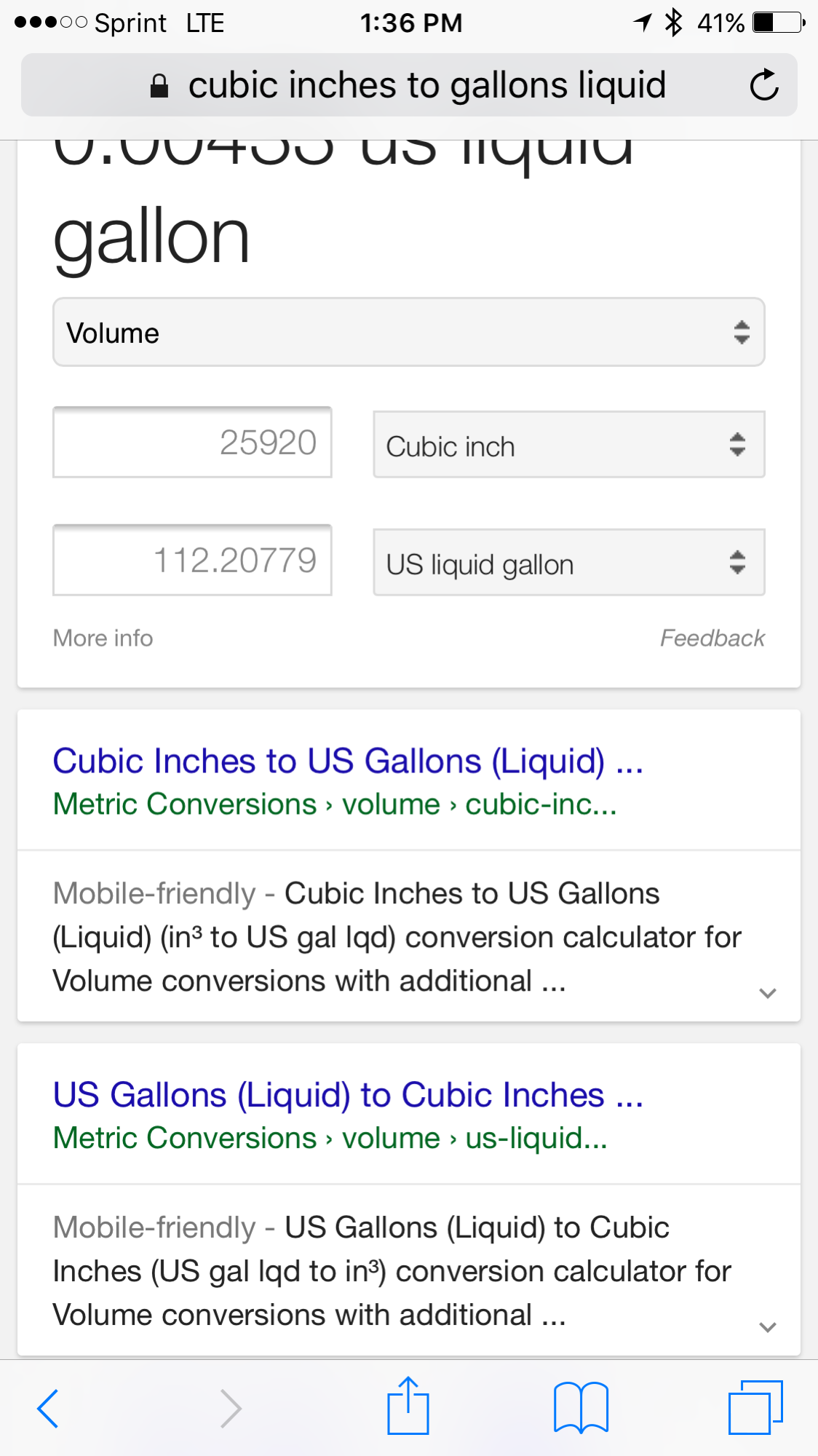Select the 25920 cubic inch input field
Viewport: 818px width, 1456px height.
pyautogui.click(x=192, y=443)
